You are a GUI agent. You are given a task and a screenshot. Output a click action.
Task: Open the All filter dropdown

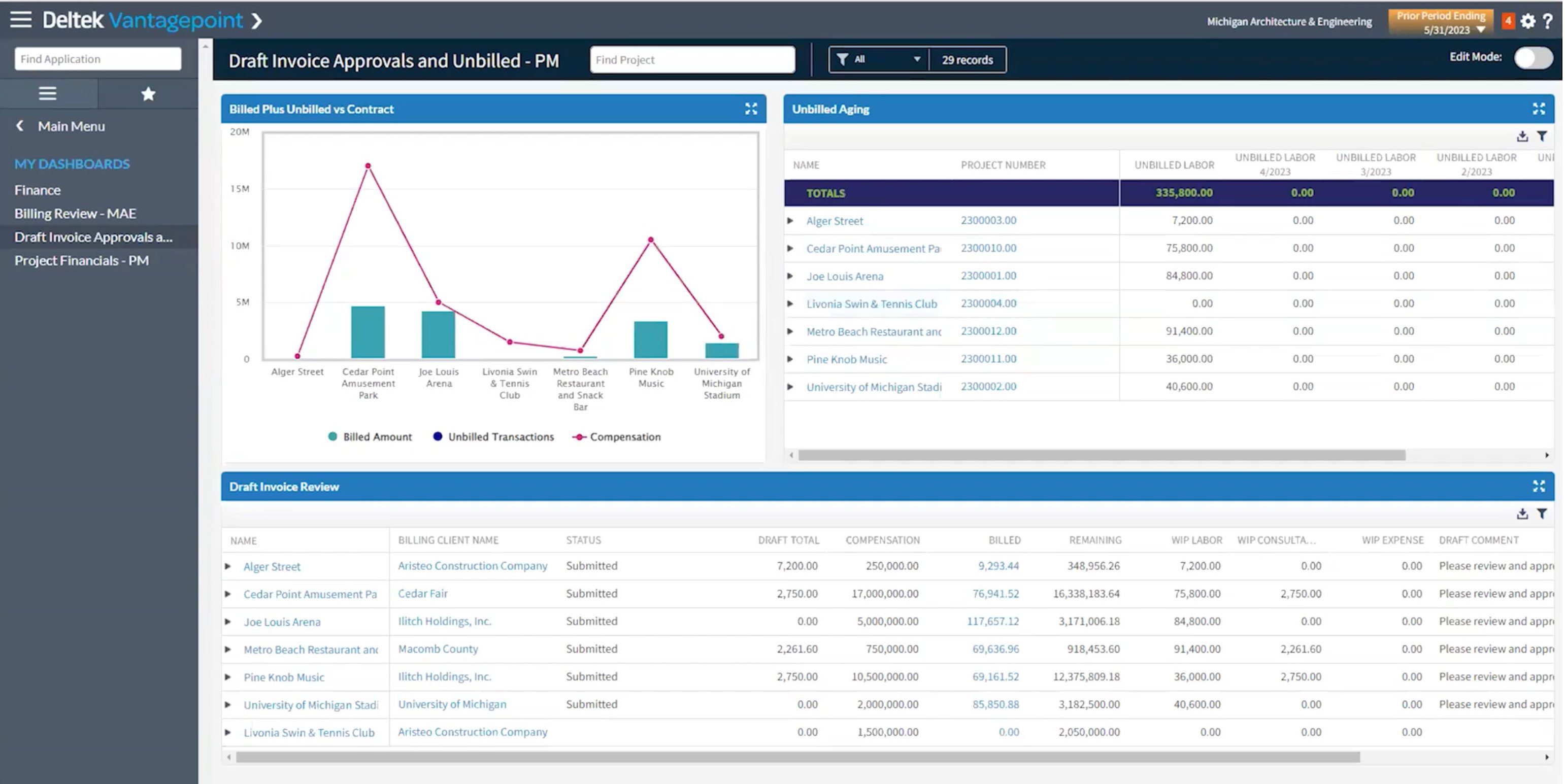[877, 59]
